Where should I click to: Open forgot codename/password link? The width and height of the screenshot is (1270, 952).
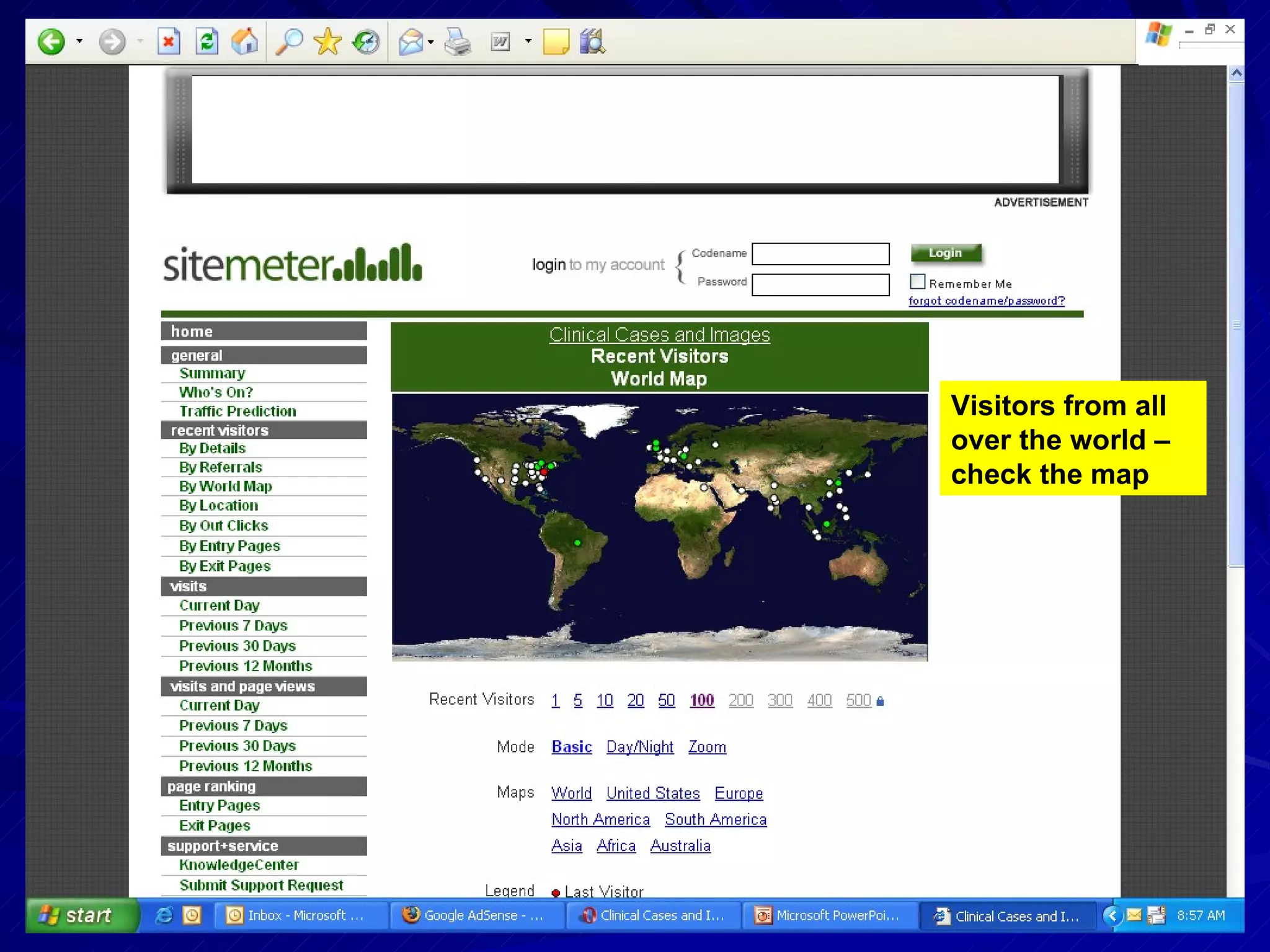tap(986, 301)
